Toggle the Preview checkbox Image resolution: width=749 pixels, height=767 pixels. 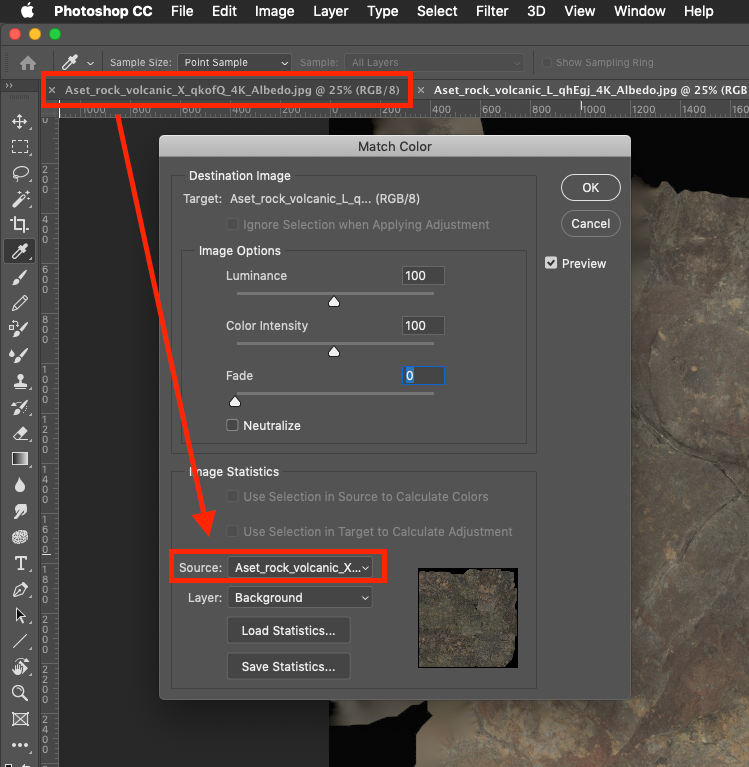[551, 263]
